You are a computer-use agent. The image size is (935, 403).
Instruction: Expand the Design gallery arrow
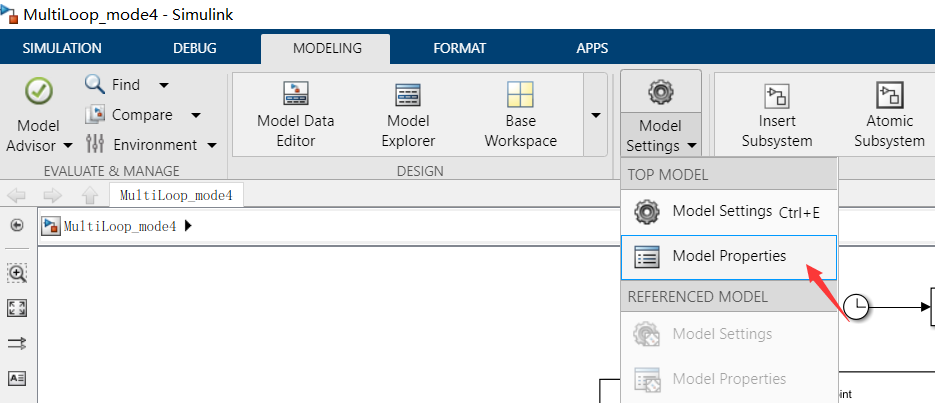595,115
